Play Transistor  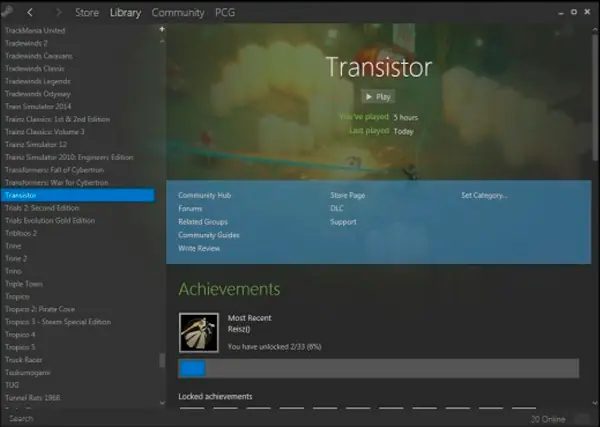tap(378, 97)
